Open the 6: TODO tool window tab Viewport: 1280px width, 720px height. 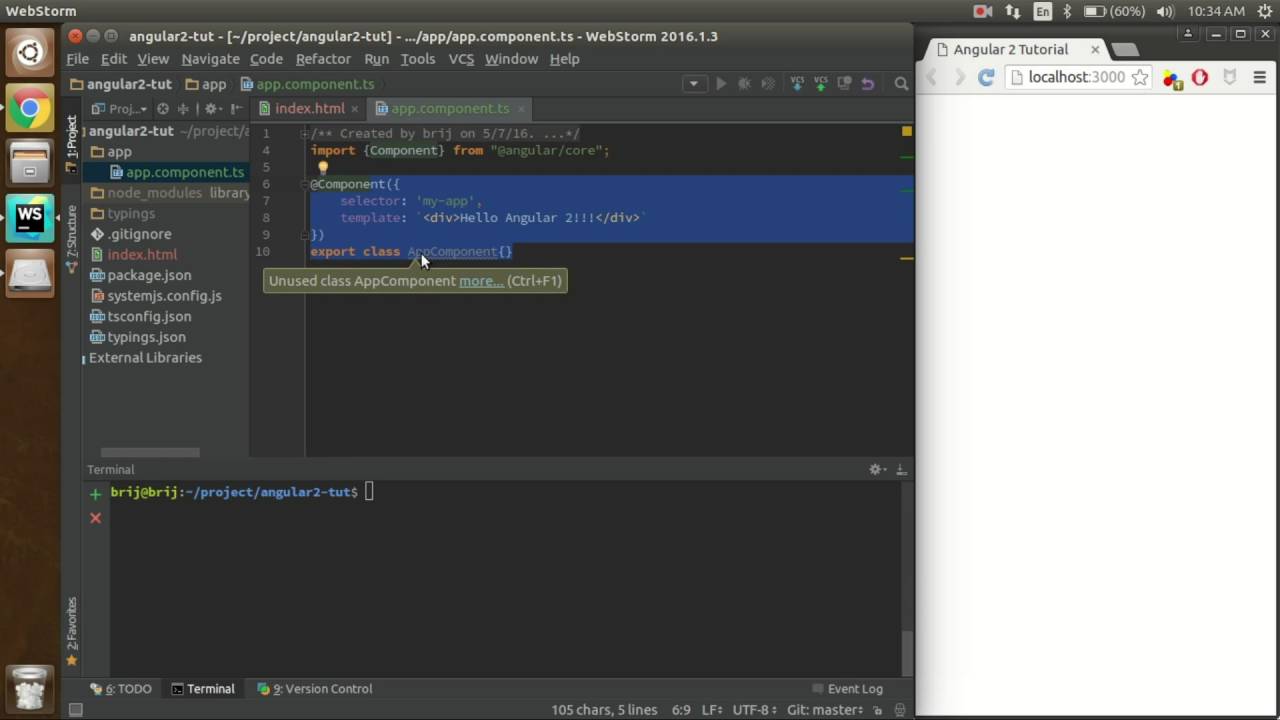point(121,689)
